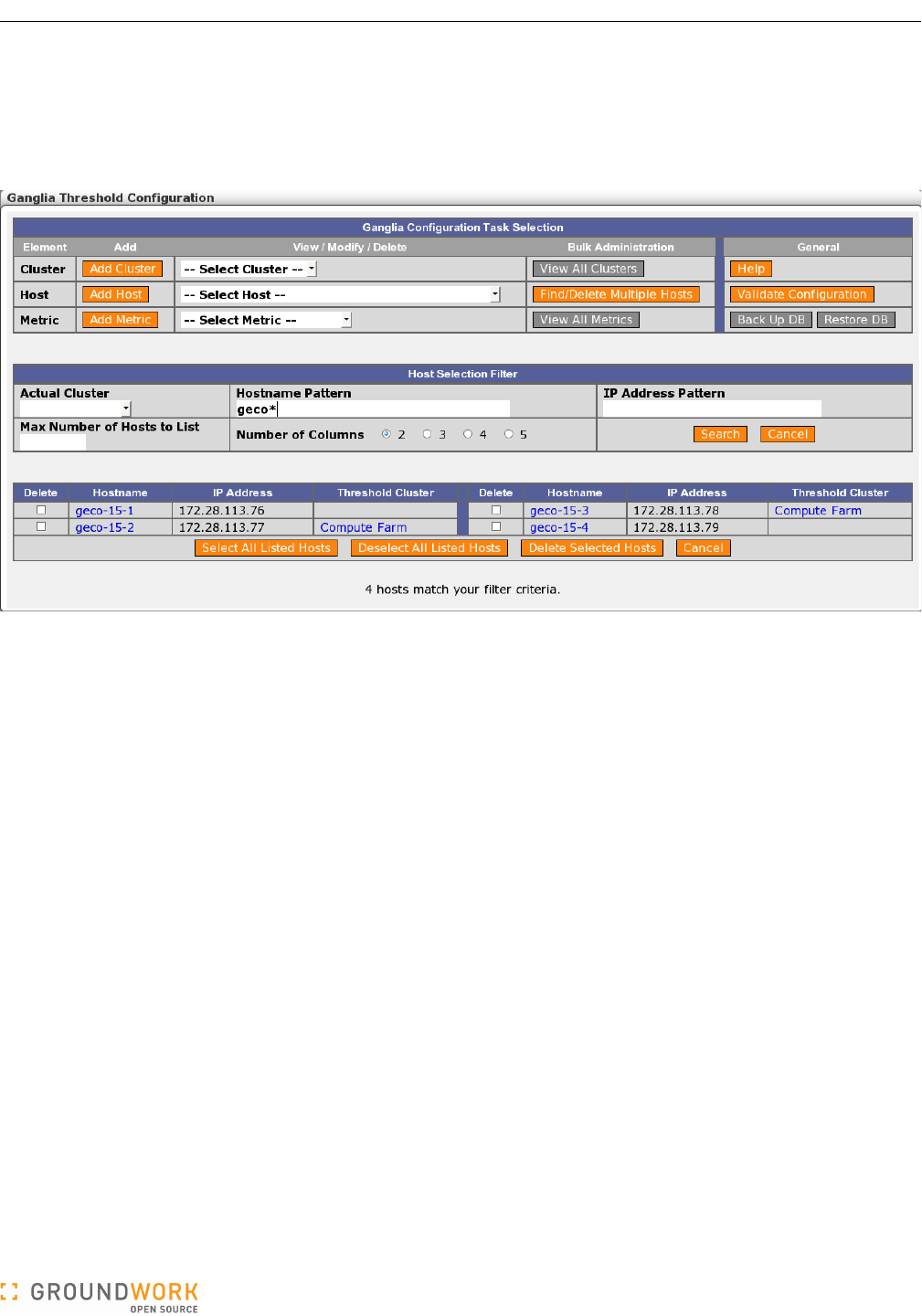Open Compute Farm link for geco-15-2

tap(364, 527)
